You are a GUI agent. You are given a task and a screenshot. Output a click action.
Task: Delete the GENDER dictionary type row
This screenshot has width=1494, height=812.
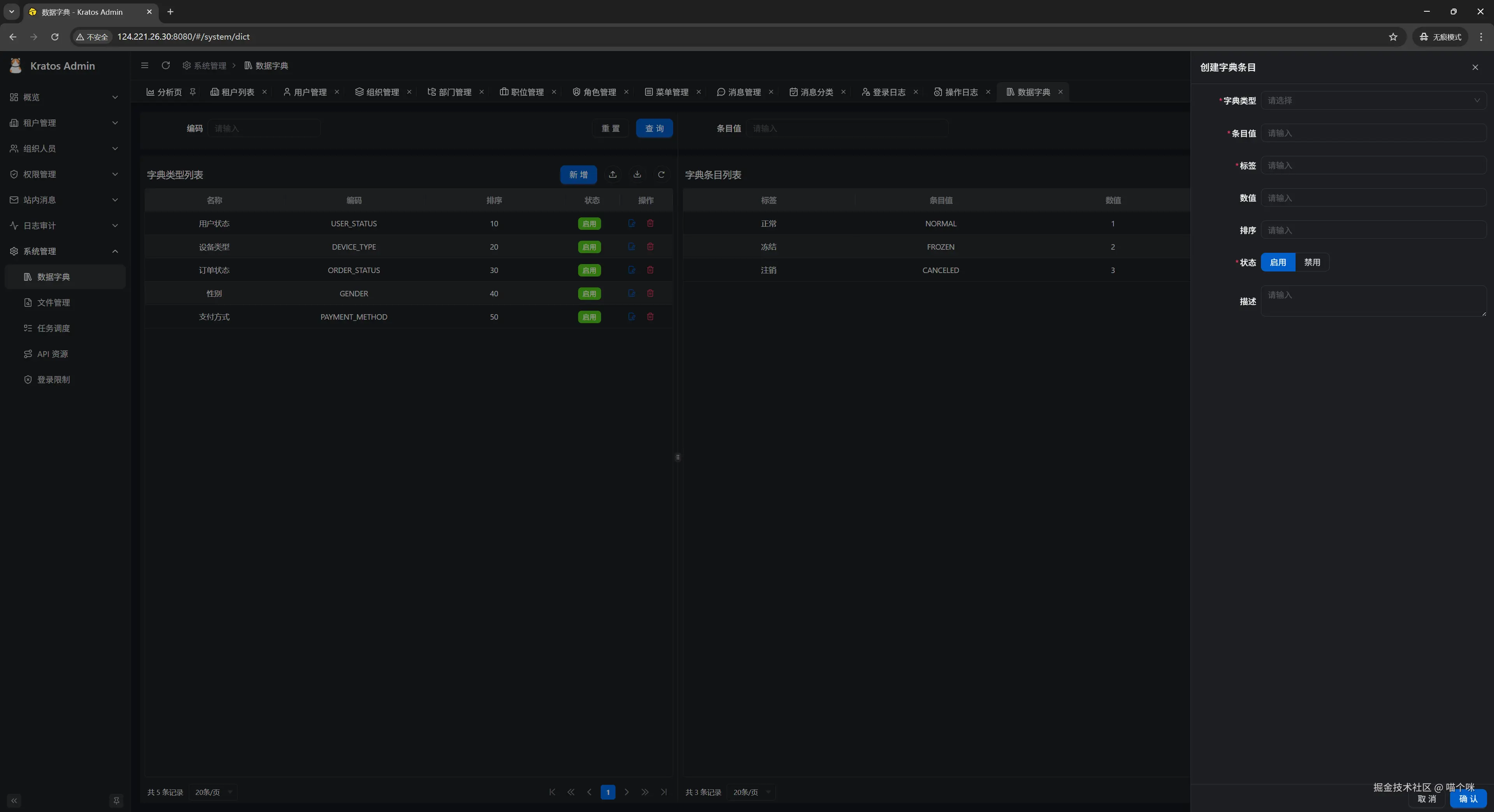(650, 293)
